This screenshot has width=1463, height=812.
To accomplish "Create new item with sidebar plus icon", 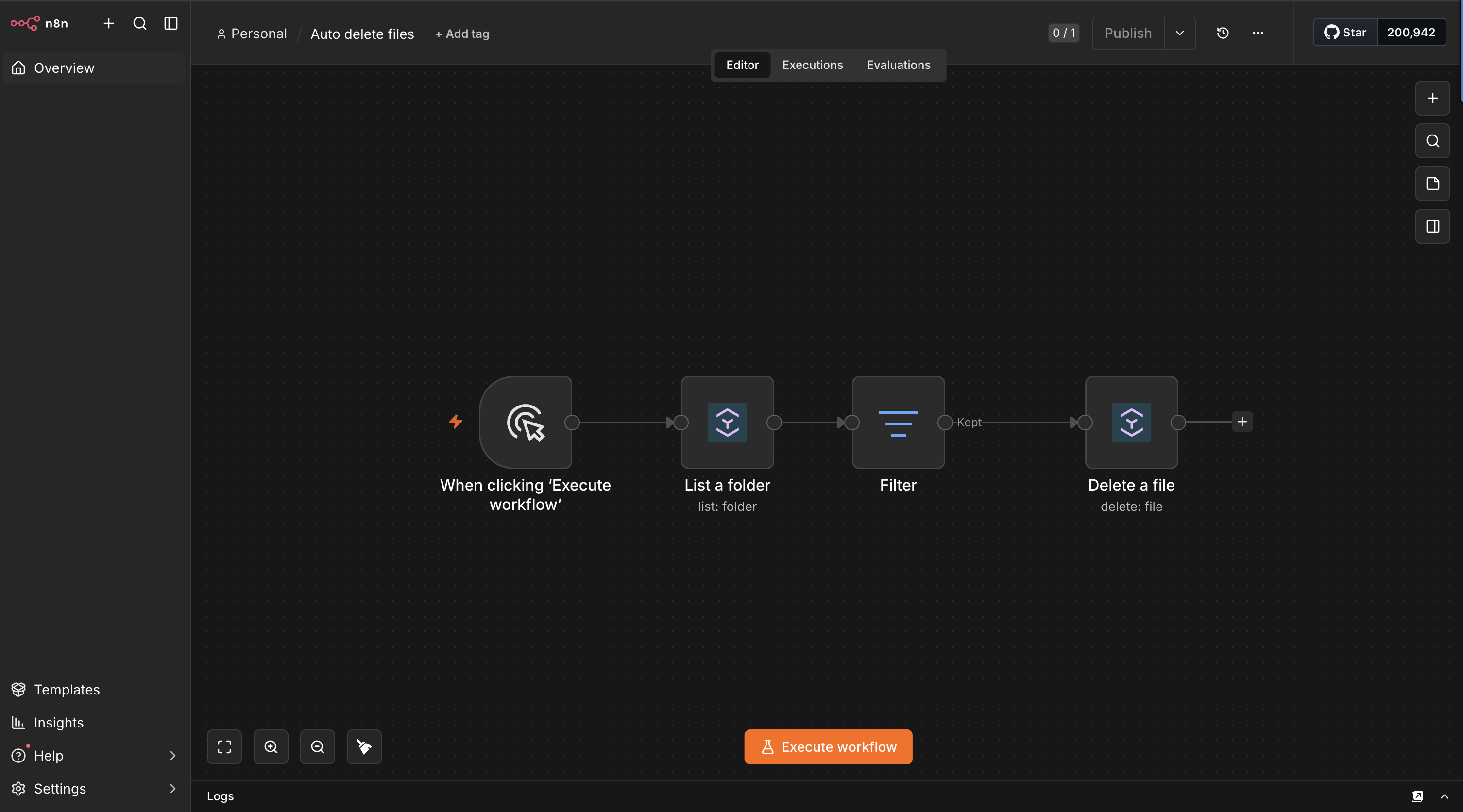I will 108,23.
